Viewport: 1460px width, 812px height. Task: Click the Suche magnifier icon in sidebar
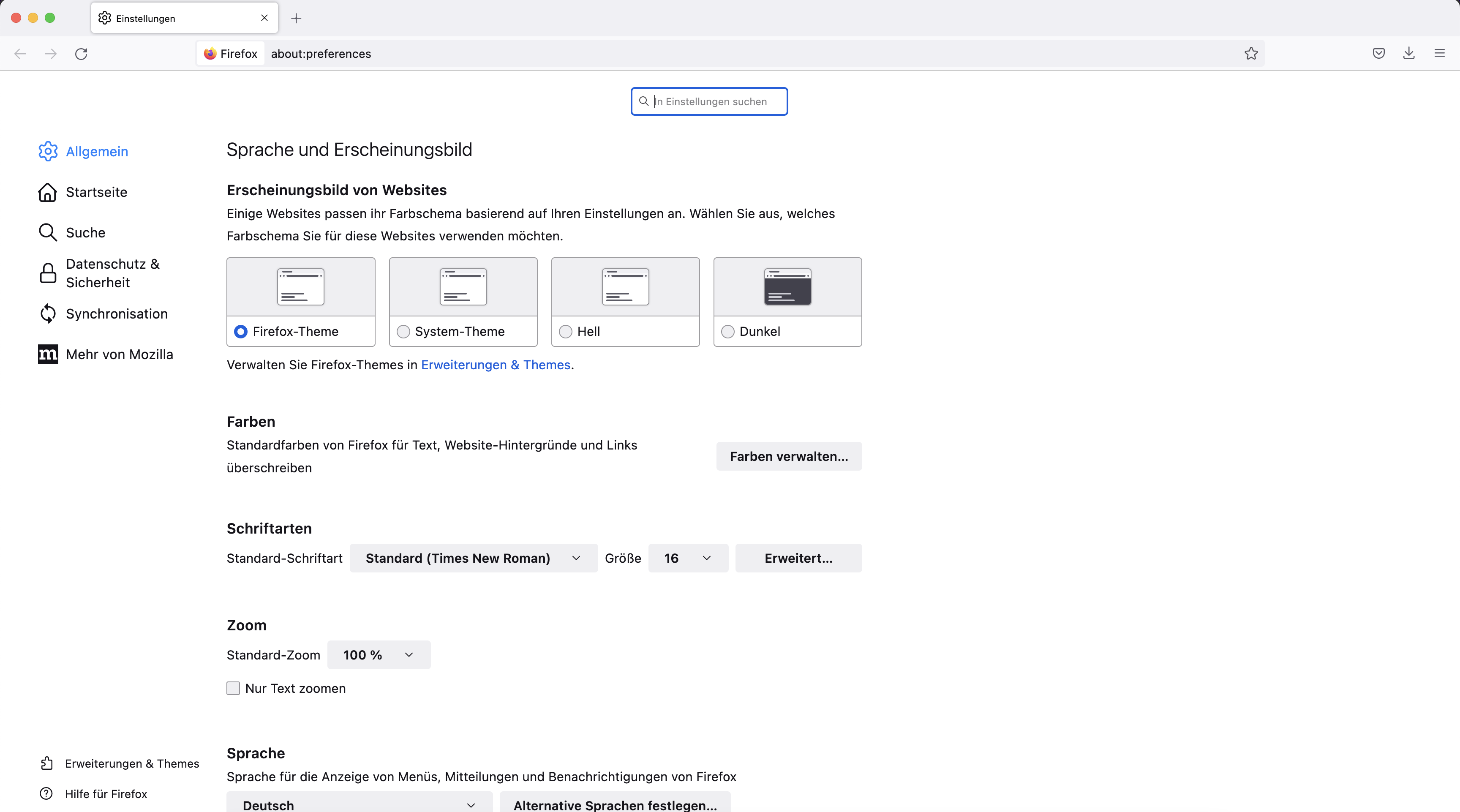click(48, 232)
